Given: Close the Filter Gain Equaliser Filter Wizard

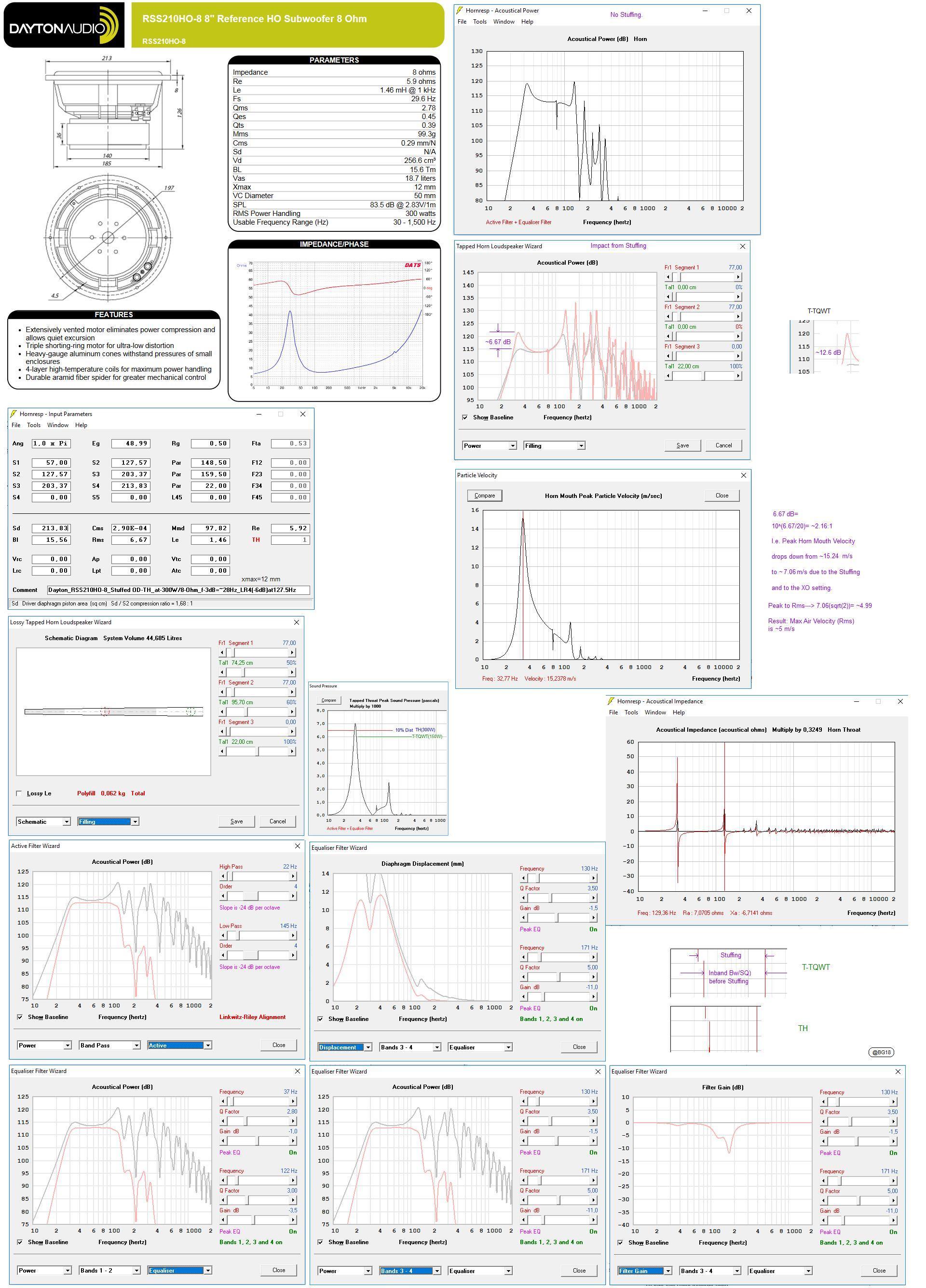Looking at the screenshot, I should (x=898, y=1072).
